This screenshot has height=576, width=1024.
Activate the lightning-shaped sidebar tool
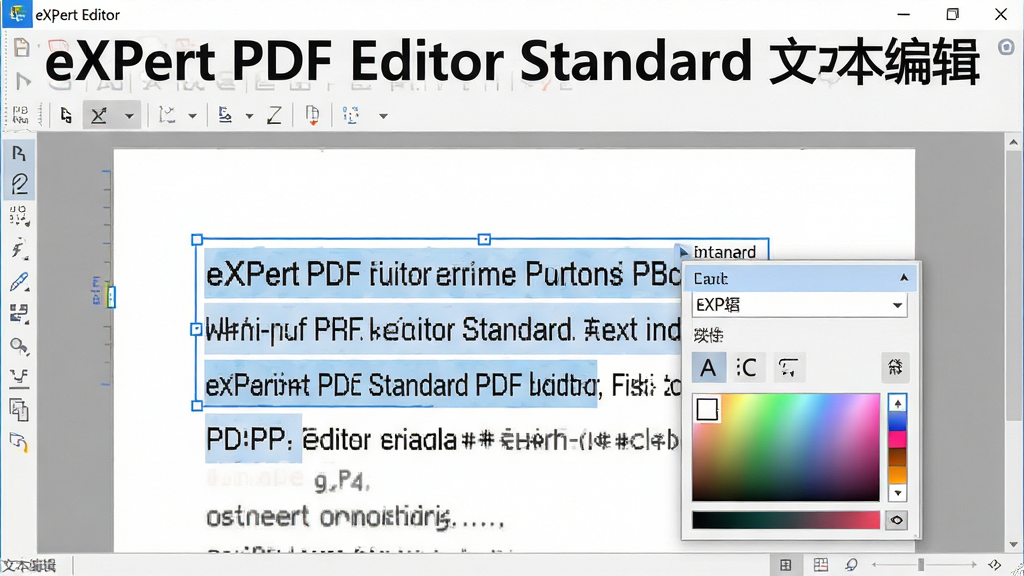coord(19,248)
